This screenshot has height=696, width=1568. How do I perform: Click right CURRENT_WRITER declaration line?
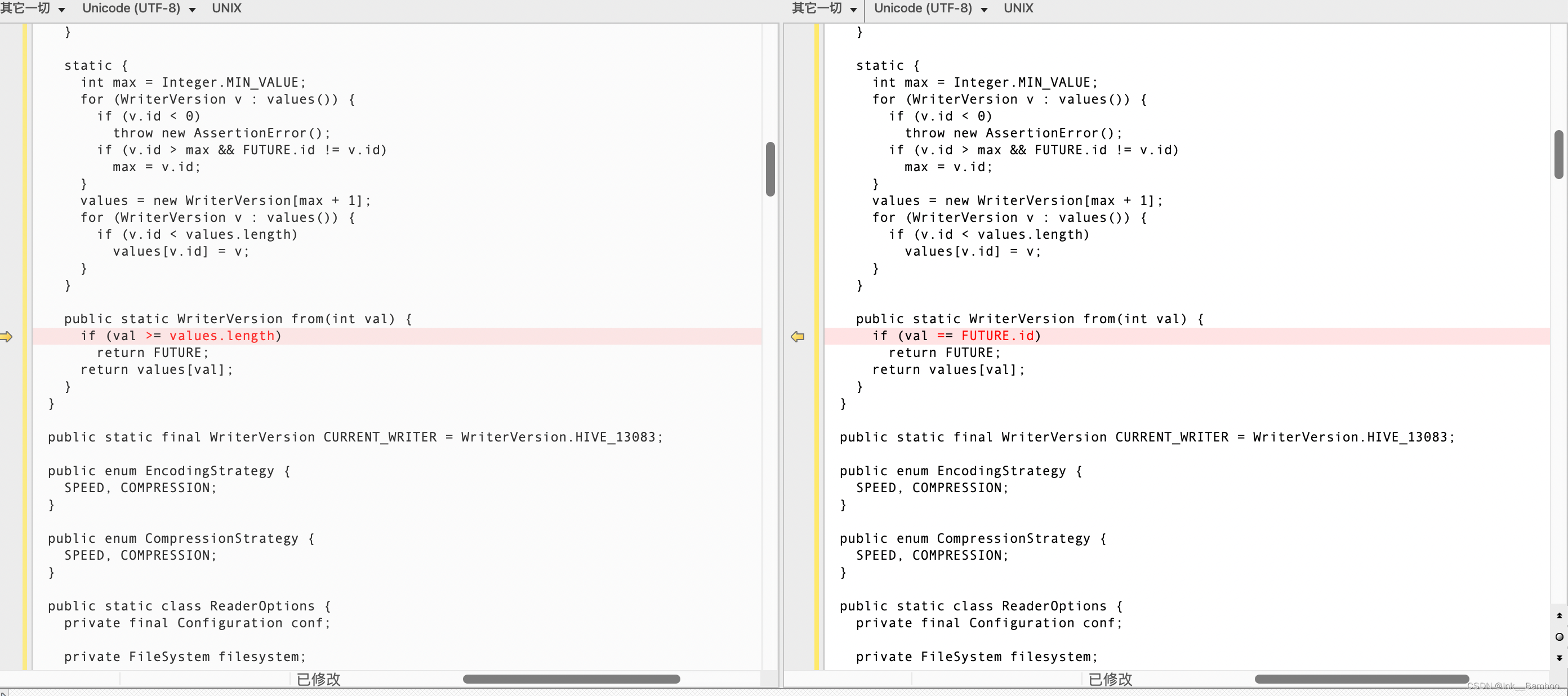1147,438
